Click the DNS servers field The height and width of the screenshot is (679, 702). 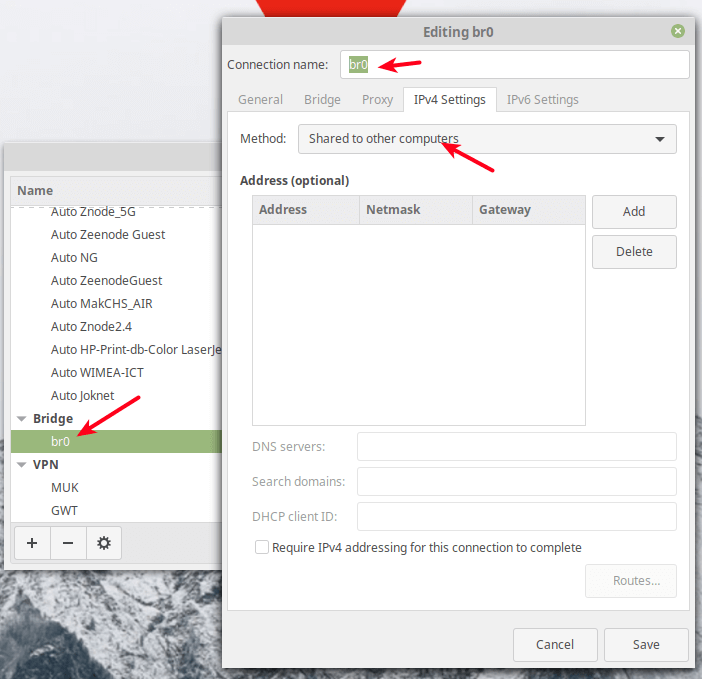tap(517, 446)
